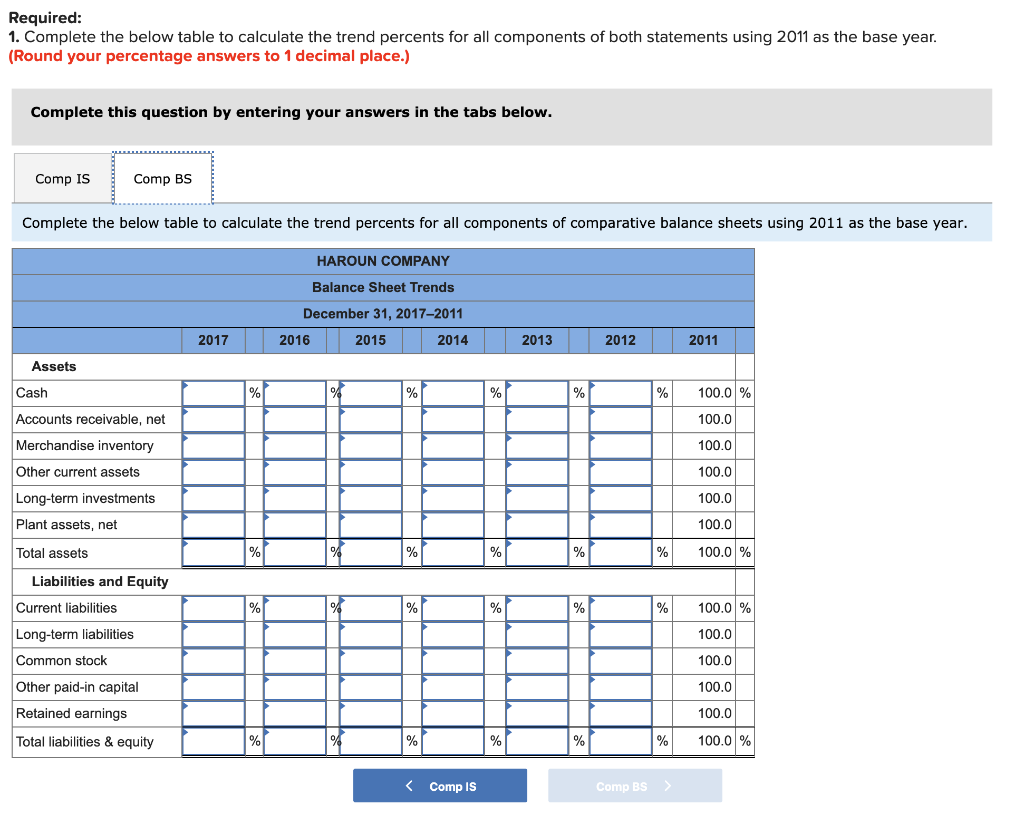Screen dimensions: 1024x834
Task: Click the 2017 Total assets input field
Action: (x=213, y=552)
